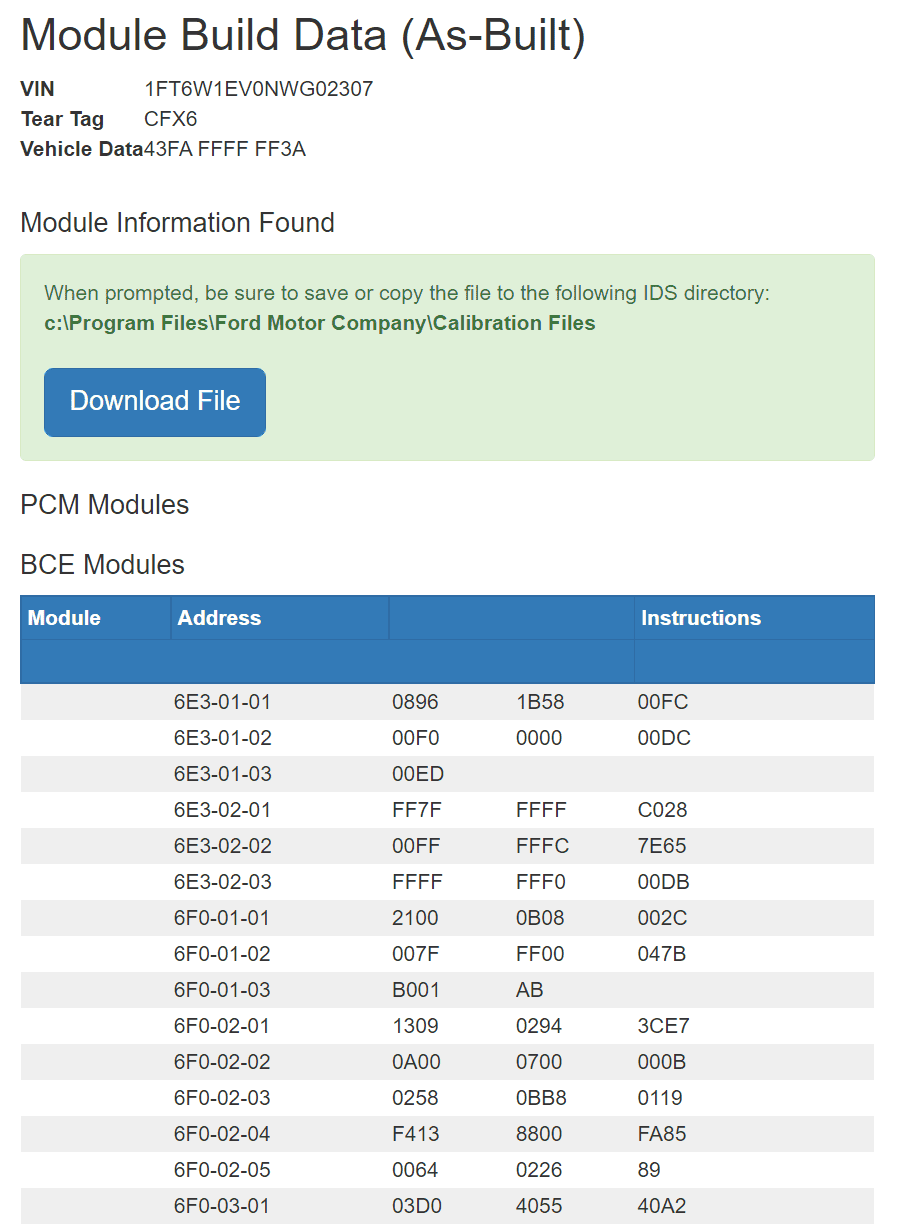Click the Calibration Files directory path
This screenshot has width=924, height=1224.
[319, 322]
